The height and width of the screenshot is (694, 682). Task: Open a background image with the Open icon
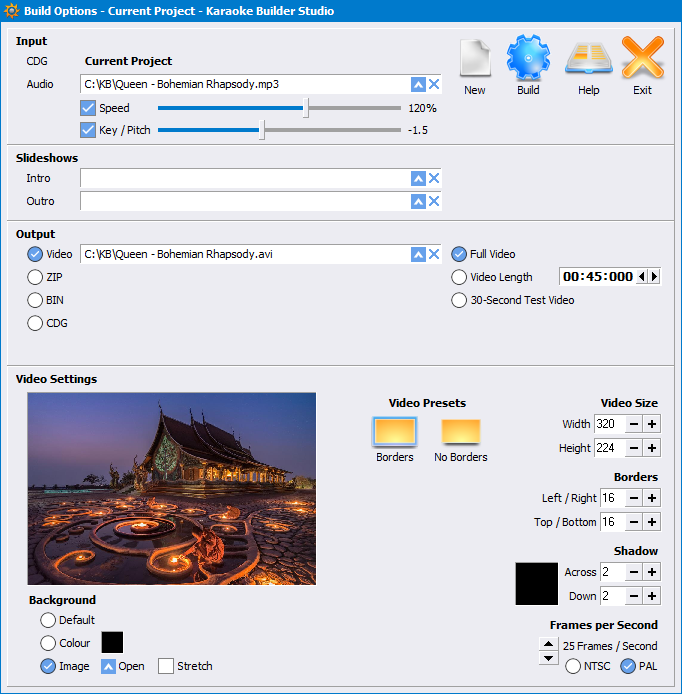point(108,666)
